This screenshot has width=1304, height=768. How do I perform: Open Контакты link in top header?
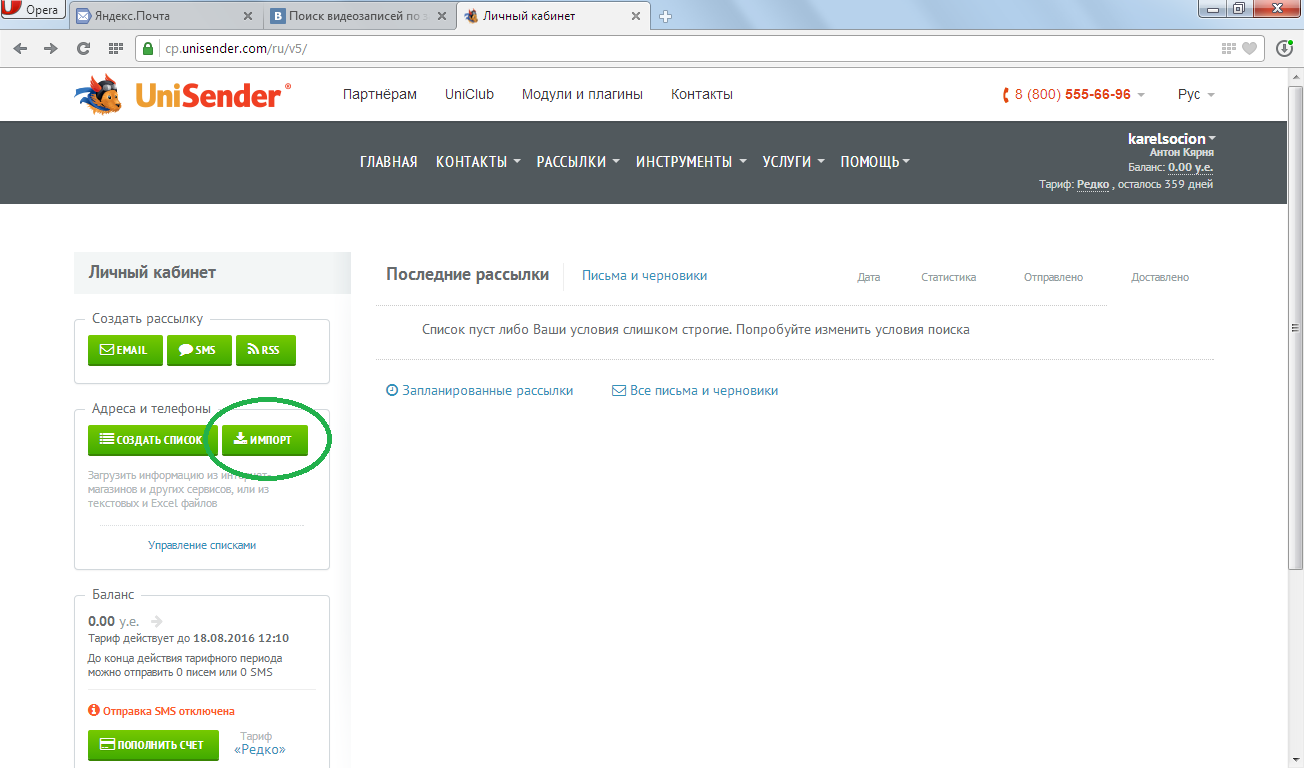click(702, 94)
